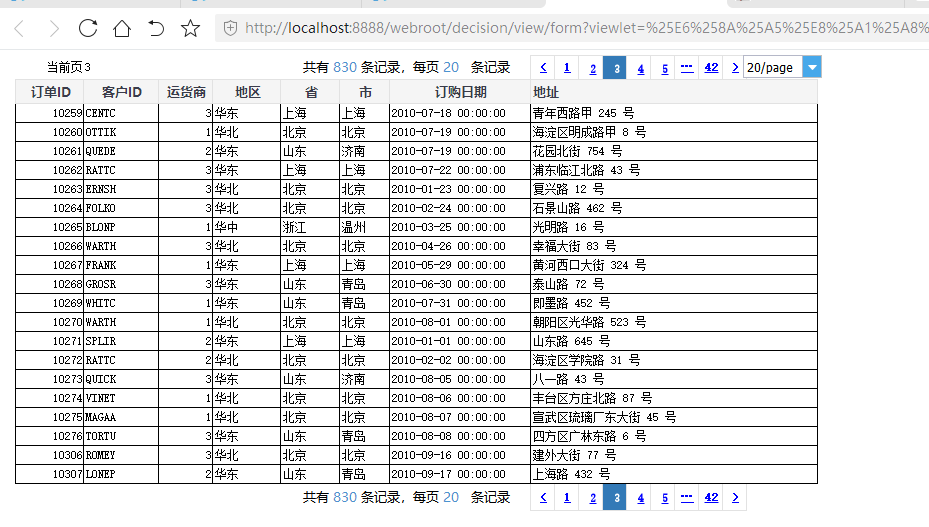
Task: Click the undo restore arrow icon
Action: [156, 28]
